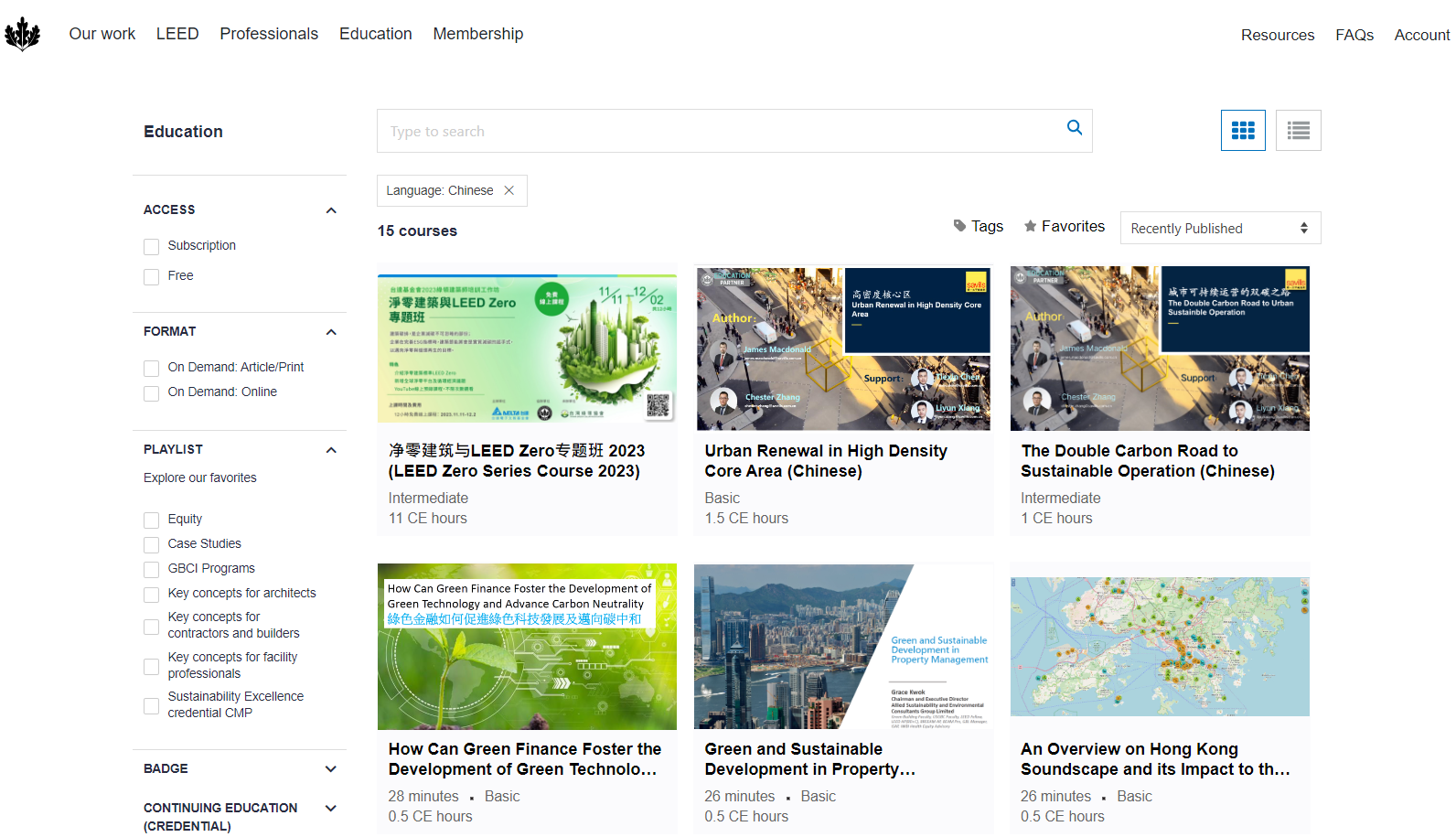The width and height of the screenshot is (1456, 837).
Task: Click the USGBC leaf logo
Action: [x=23, y=35]
